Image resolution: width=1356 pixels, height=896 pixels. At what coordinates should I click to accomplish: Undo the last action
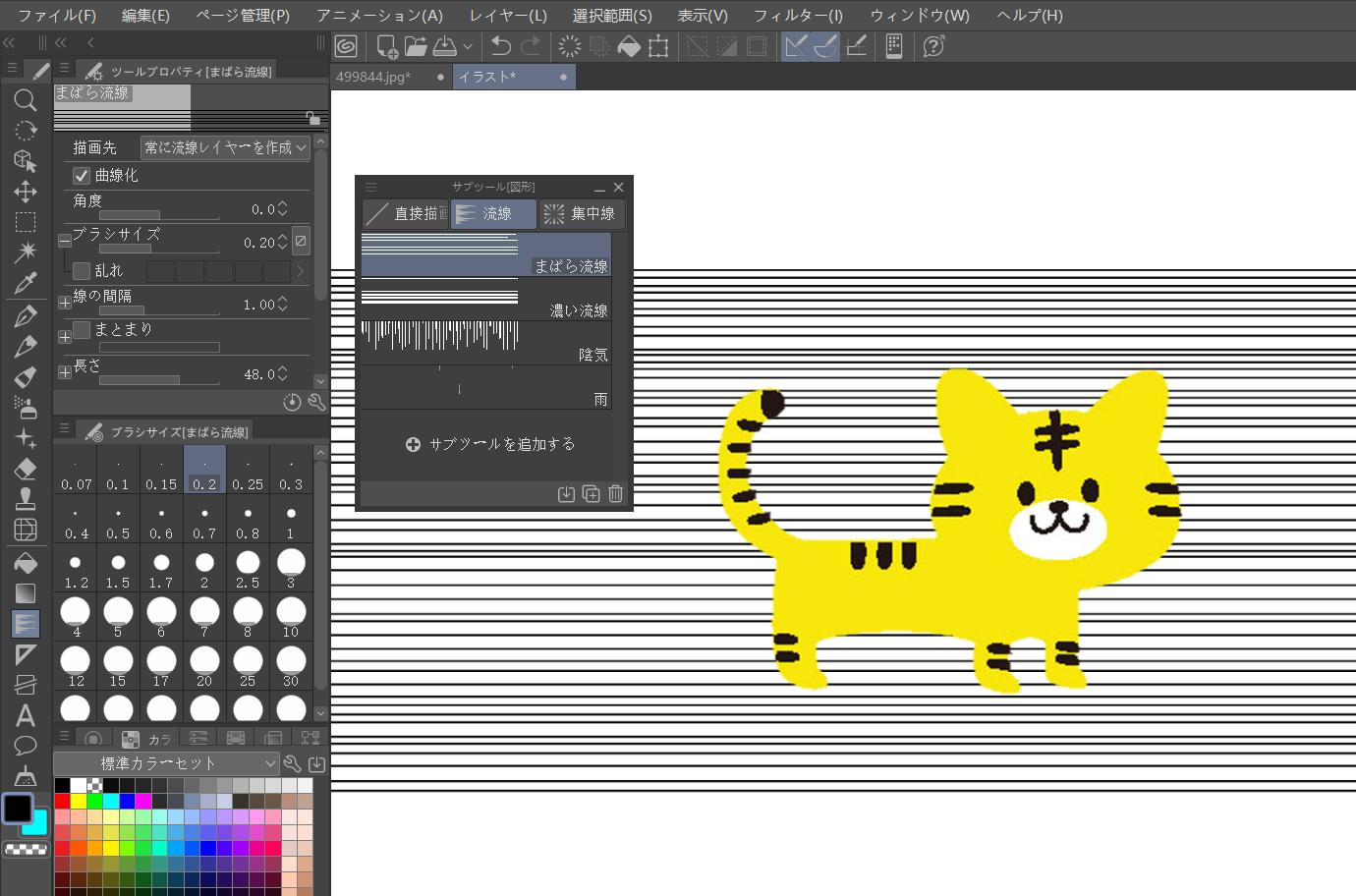[501, 46]
